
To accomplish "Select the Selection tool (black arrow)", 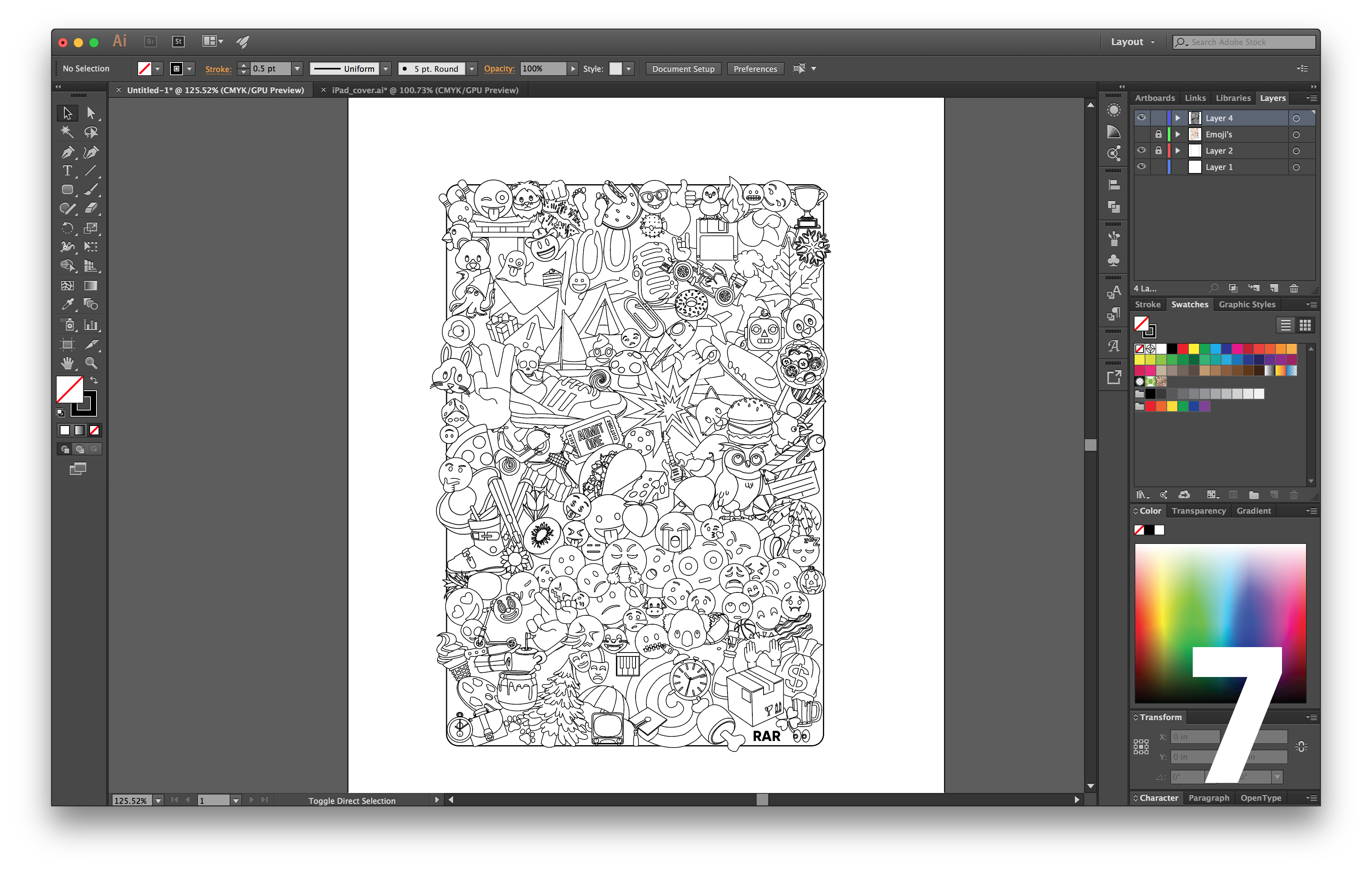I will click(67, 113).
